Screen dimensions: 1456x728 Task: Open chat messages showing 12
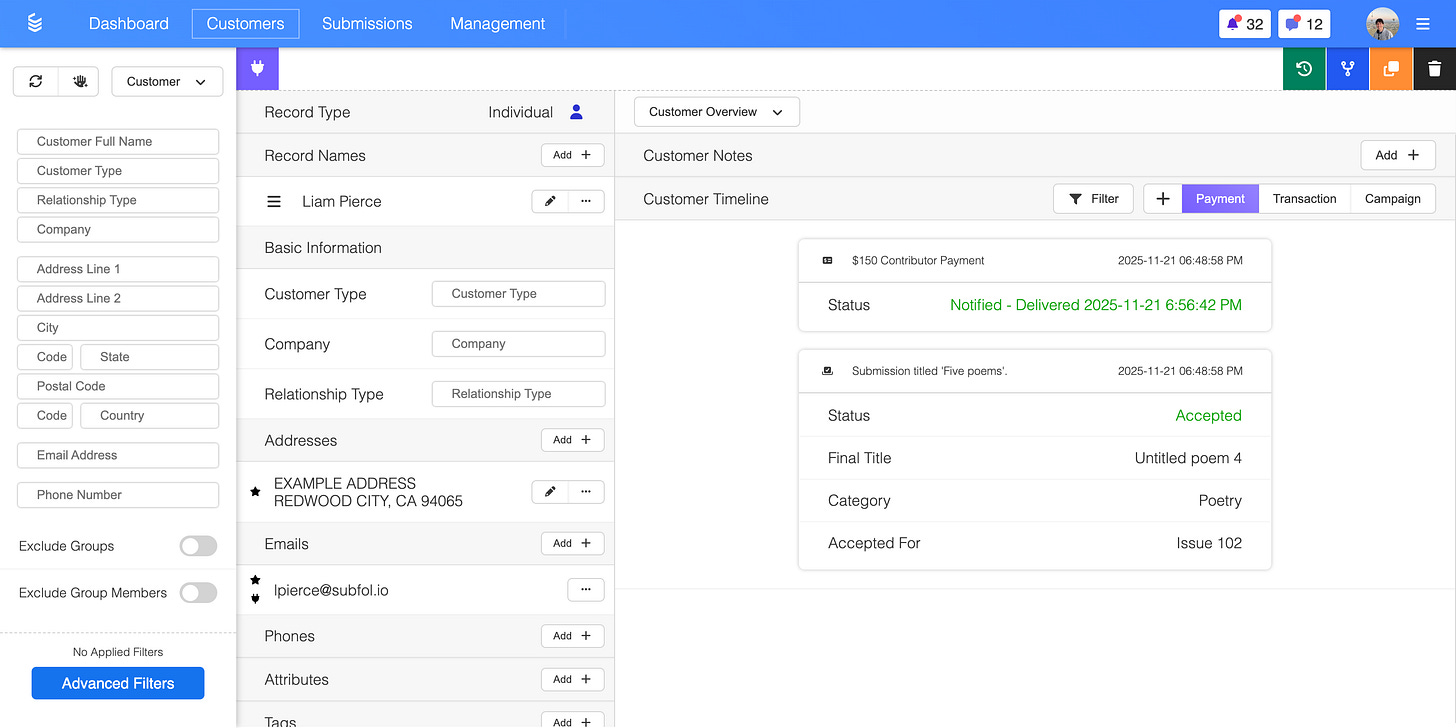tap(1304, 24)
